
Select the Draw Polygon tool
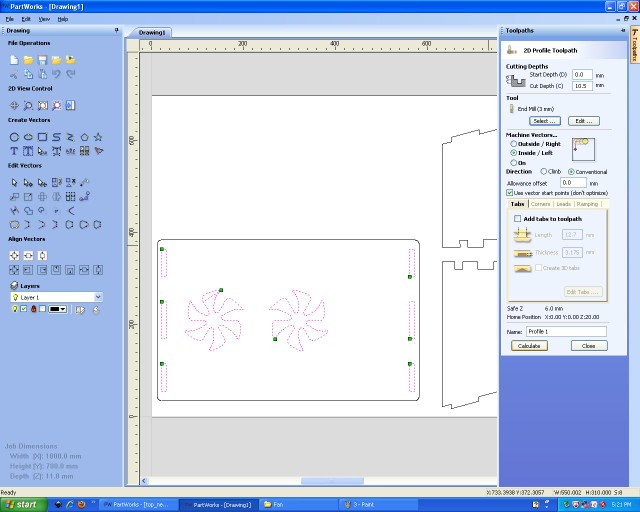tap(84, 137)
